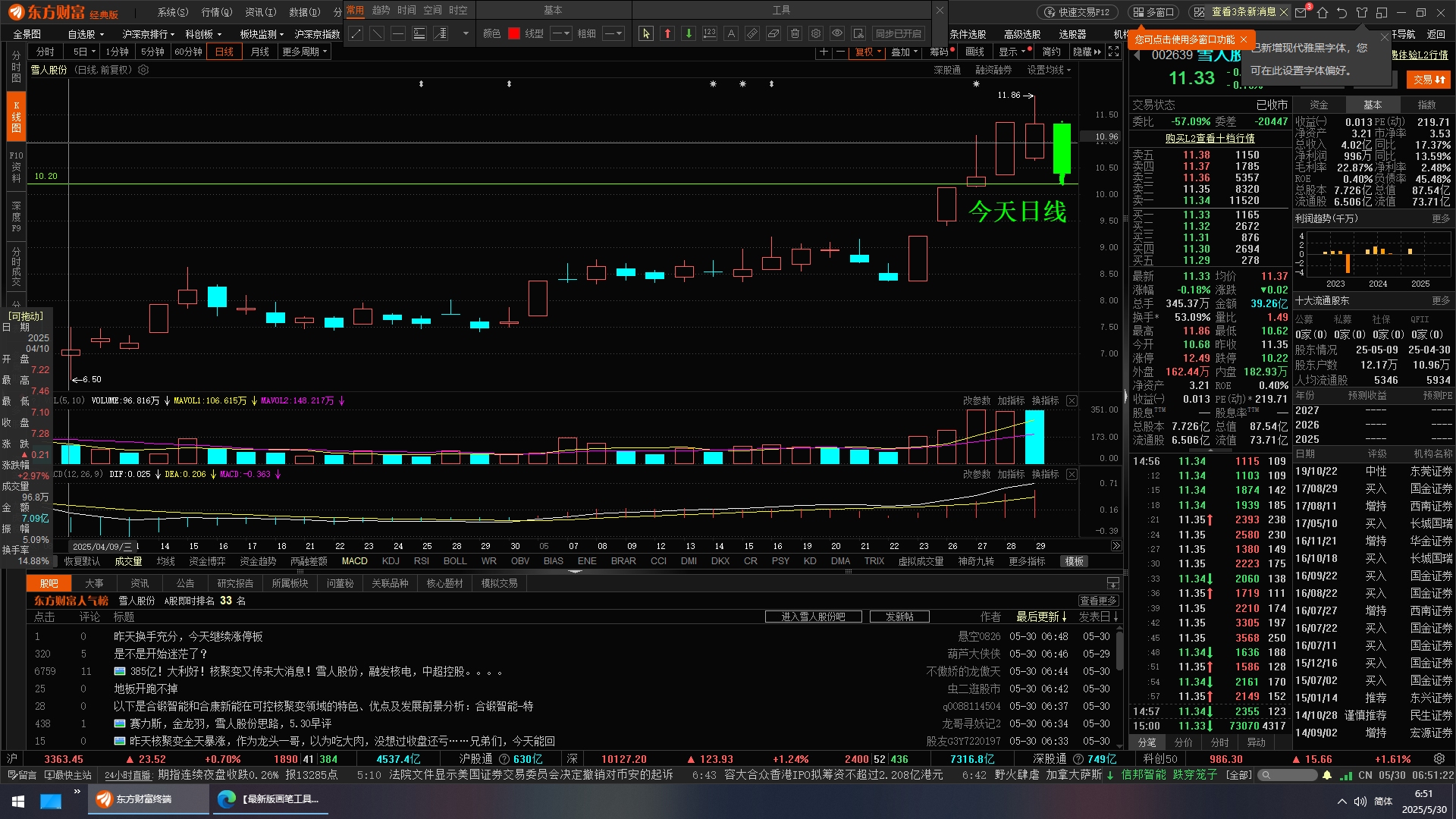This screenshot has height=819, width=1456.
Task: Select the price level lines tool
Action: tap(419, 33)
